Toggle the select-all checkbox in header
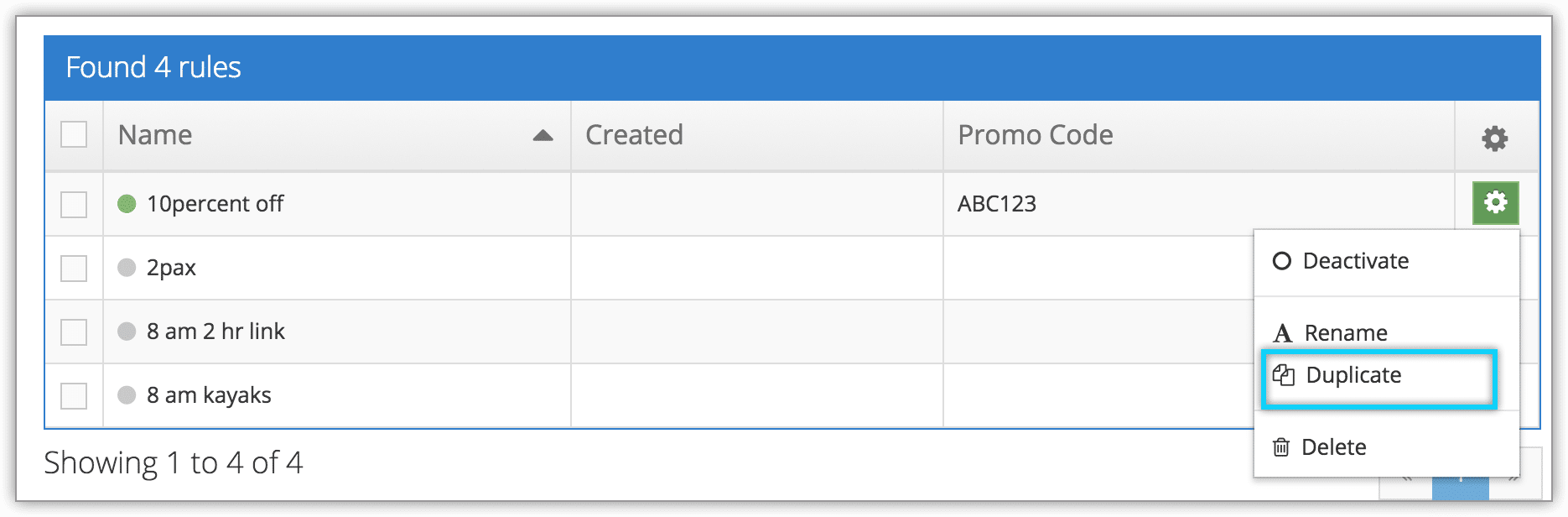 click(x=74, y=134)
